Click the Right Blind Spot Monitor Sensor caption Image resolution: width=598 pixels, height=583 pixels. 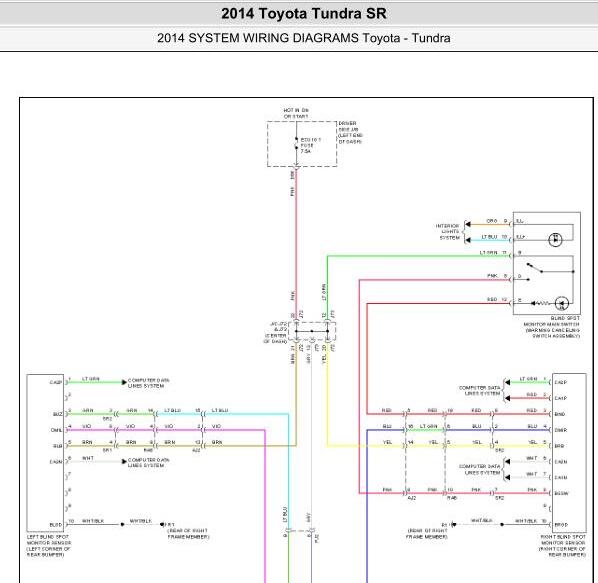click(562, 546)
